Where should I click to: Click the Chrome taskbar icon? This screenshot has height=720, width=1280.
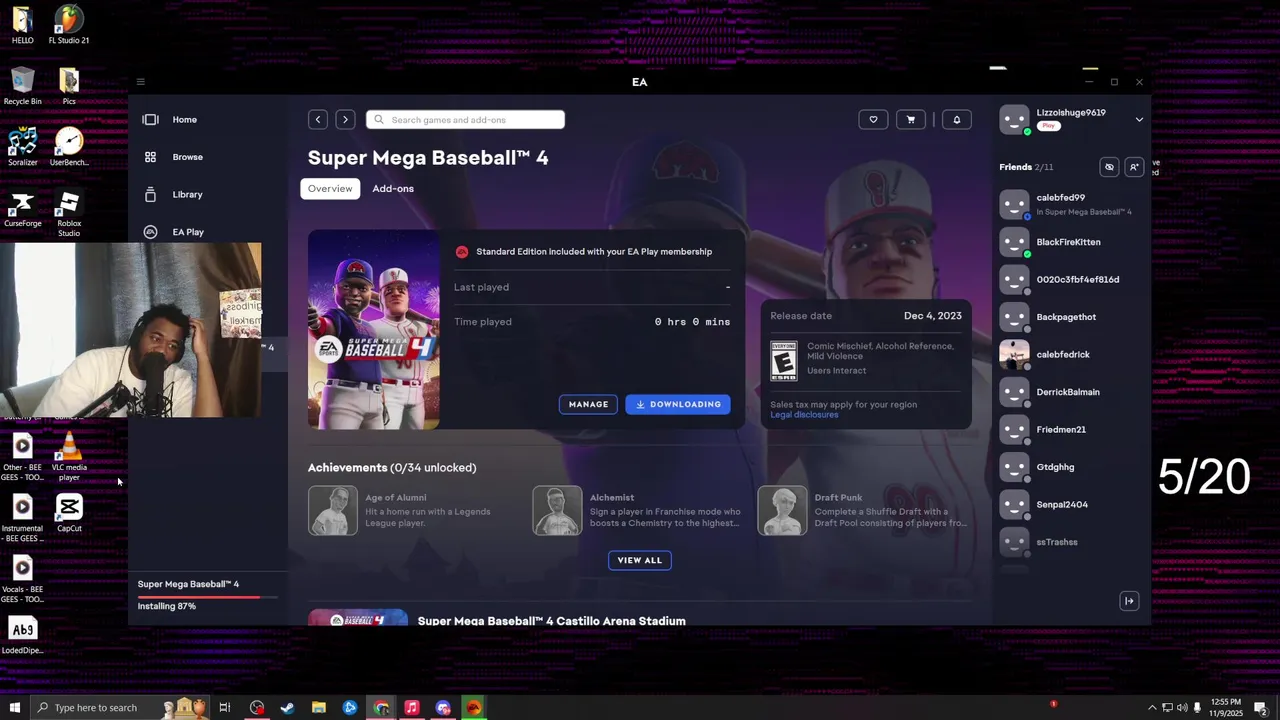coord(381,708)
